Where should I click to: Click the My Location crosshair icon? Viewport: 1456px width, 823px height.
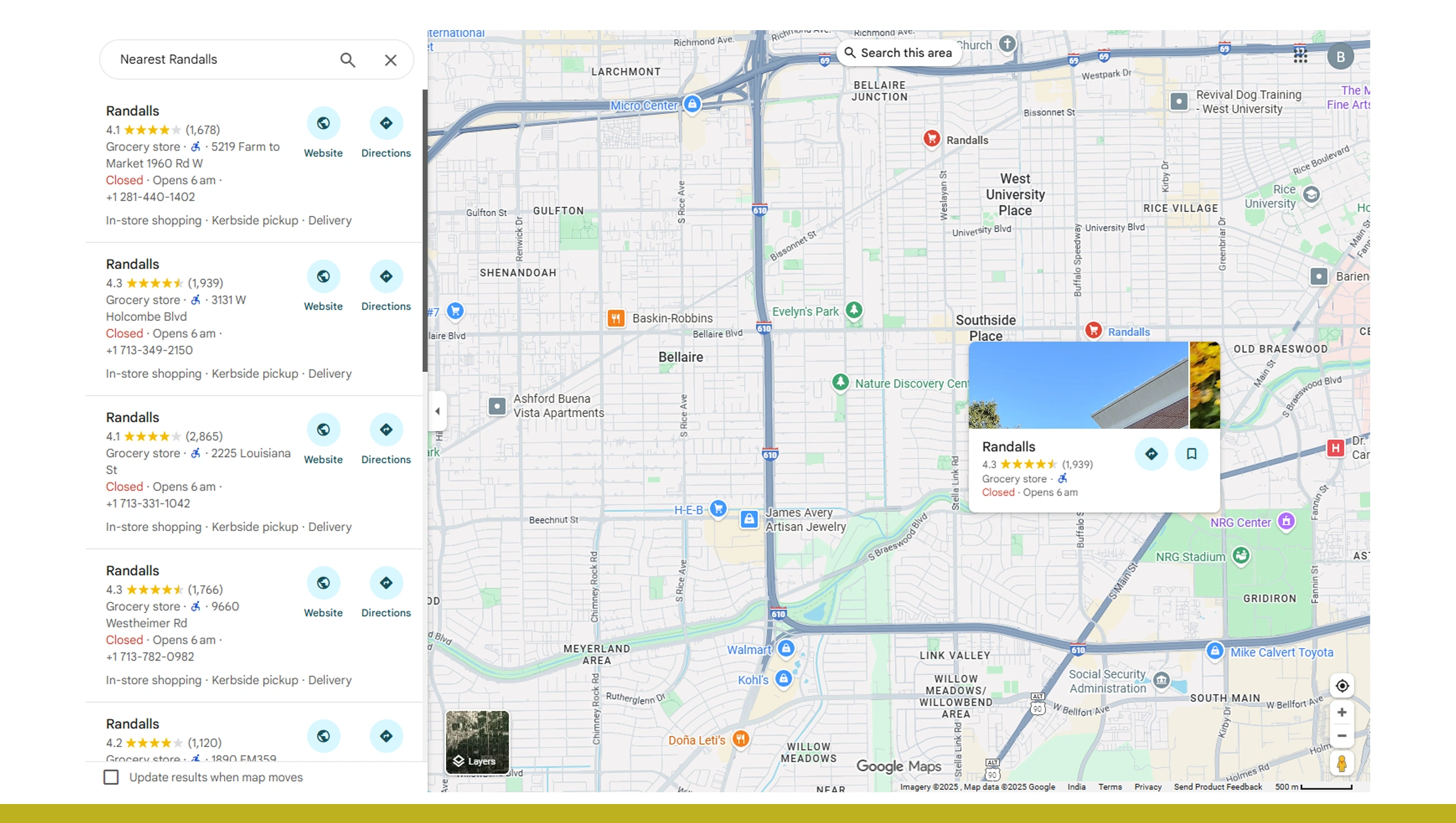point(1342,686)
